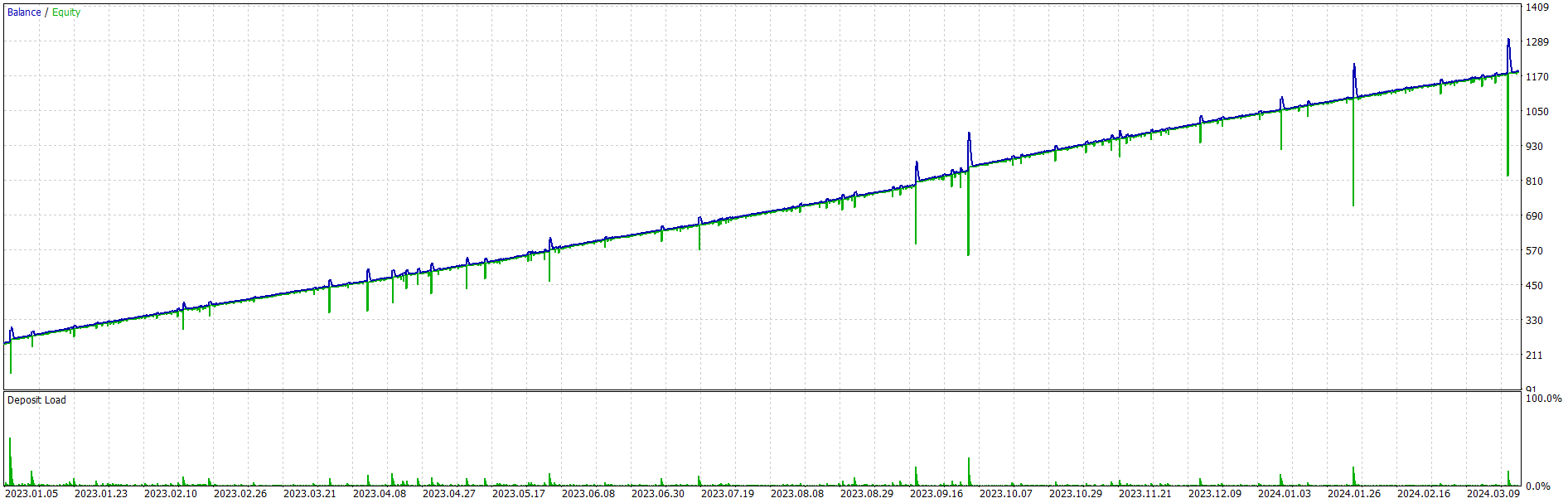Click the 930 value on the axis
The image size is (1568, 503).
(x=1535, y=147)
